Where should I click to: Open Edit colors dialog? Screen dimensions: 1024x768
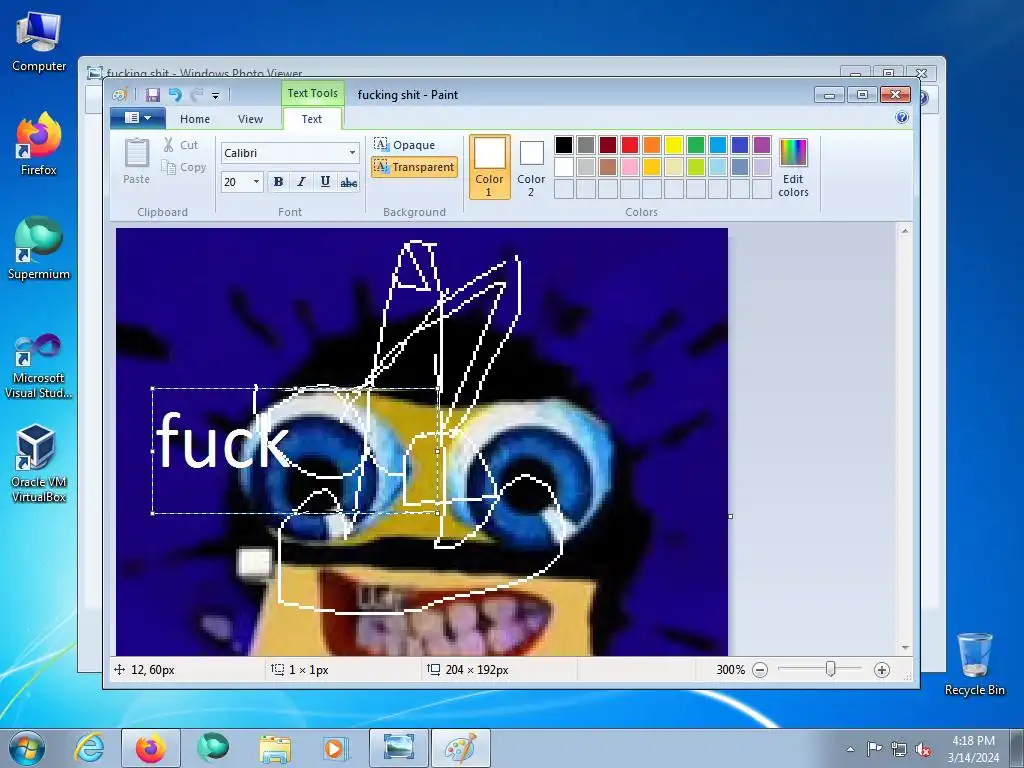793,167
